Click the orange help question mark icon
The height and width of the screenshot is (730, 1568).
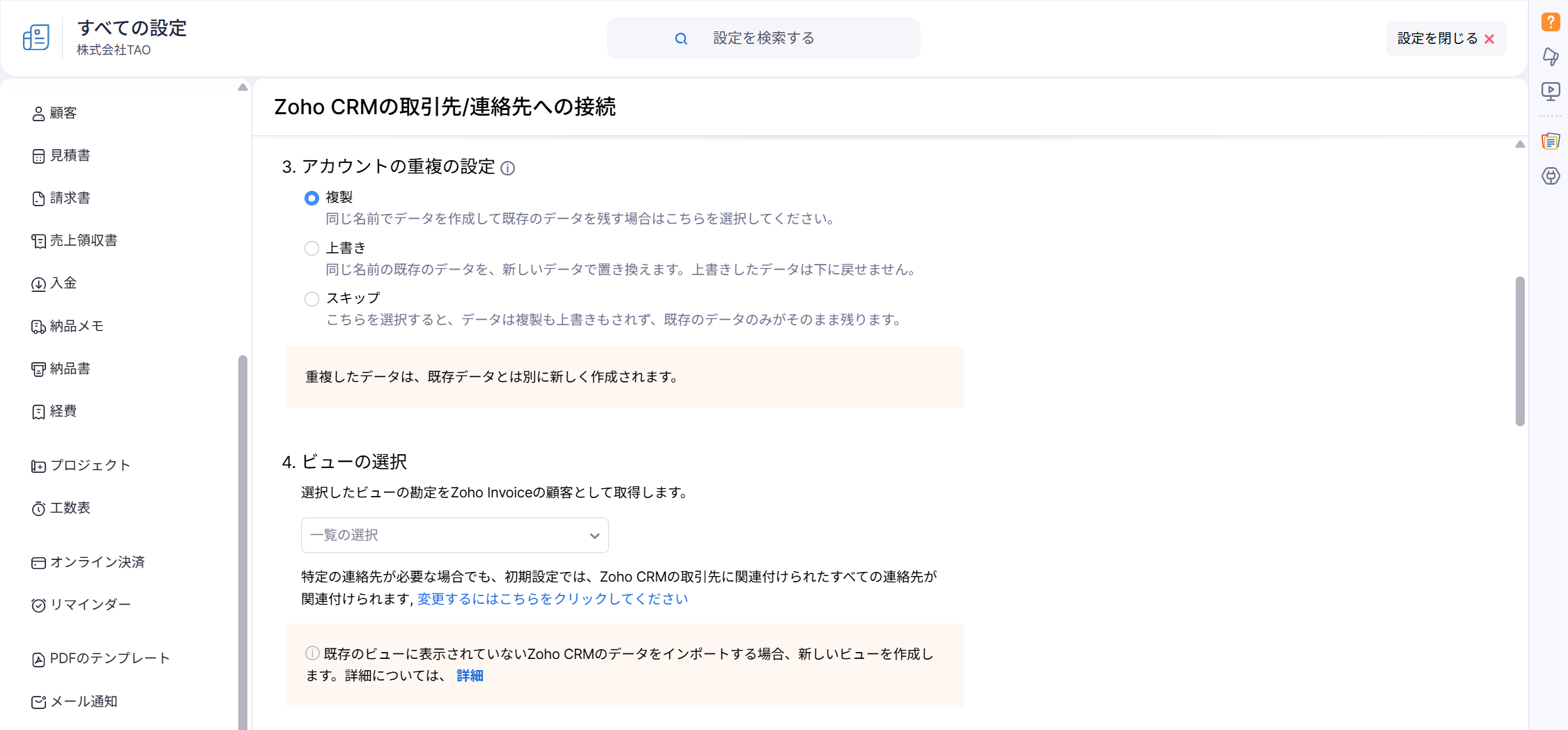pyautogui.click(x=1551, y=22)
